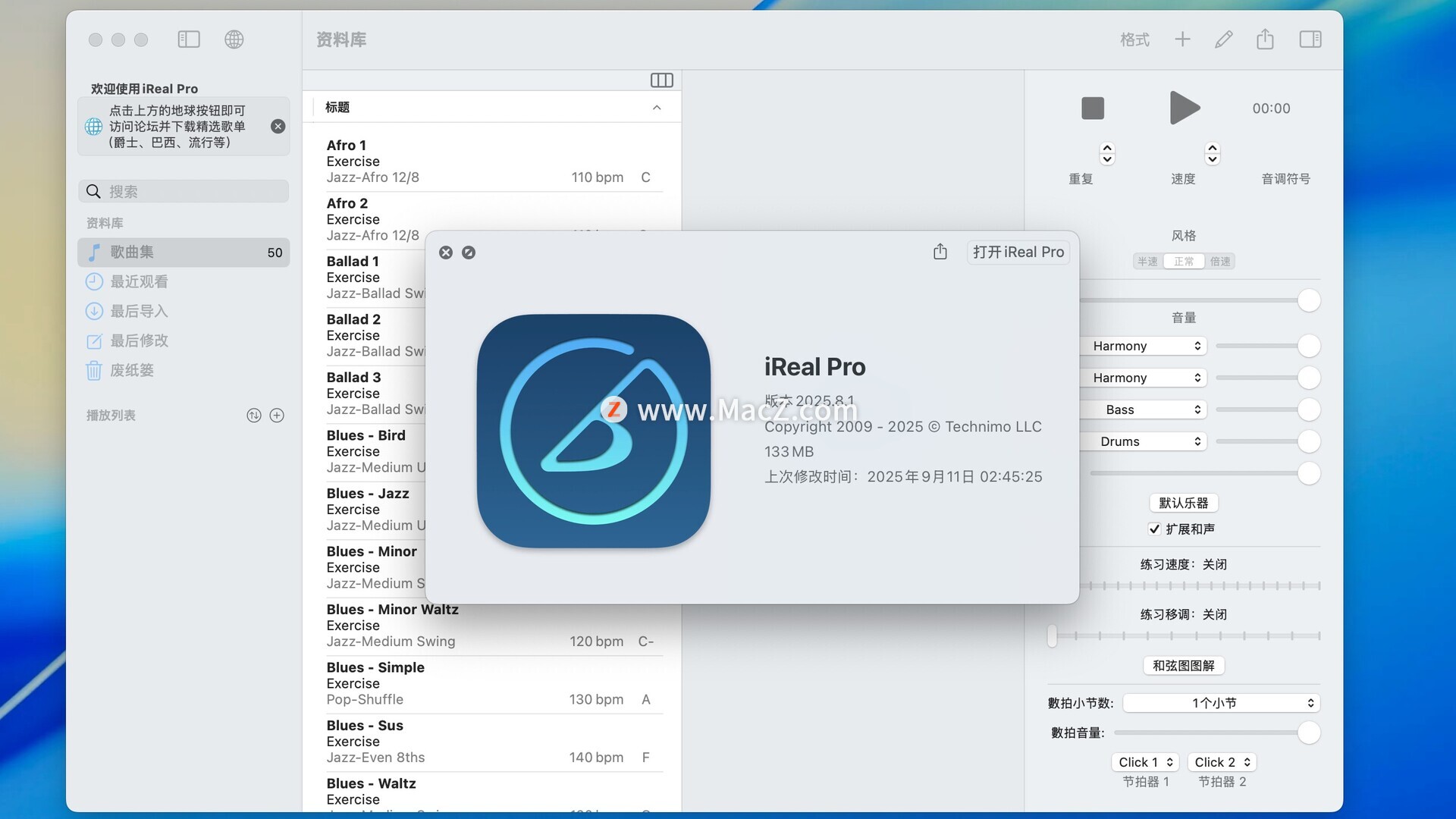
Task: Select 歌曲集 in the library sidebar
Action: pyautogui.click(x=184, y=253)
